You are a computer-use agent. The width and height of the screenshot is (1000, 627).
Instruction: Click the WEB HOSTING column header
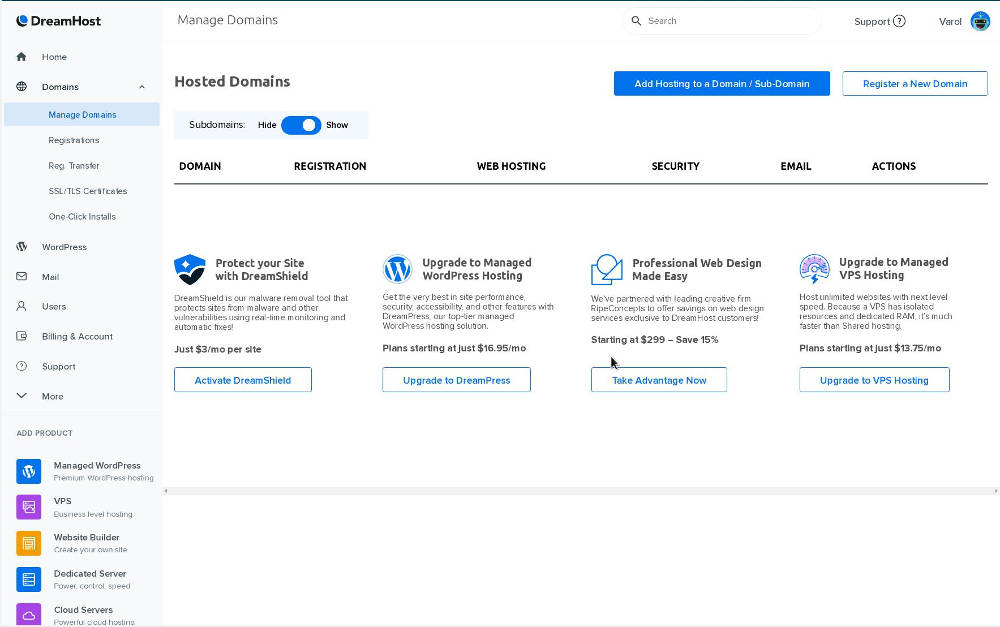coord(511,166)
